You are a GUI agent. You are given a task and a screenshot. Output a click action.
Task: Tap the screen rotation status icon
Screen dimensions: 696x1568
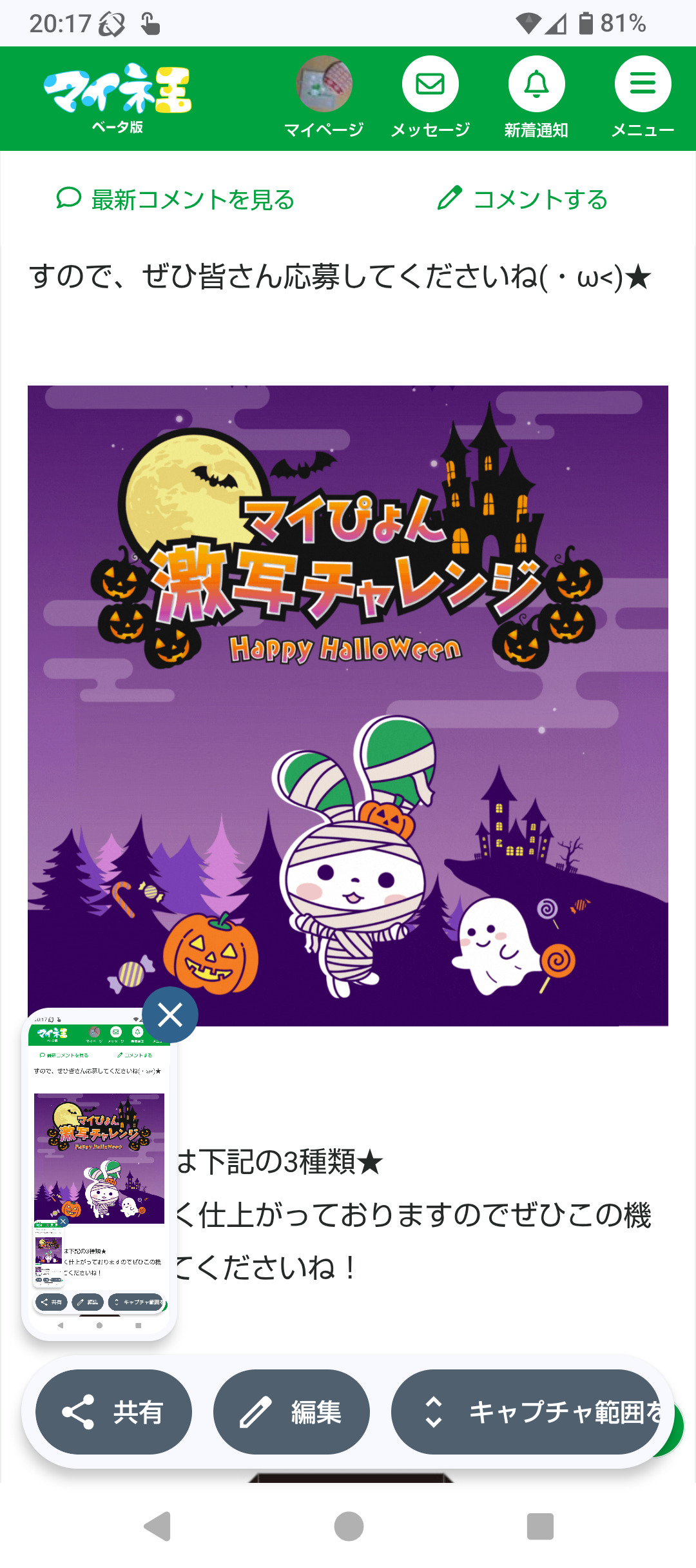pyautogui.click(x=111, y=24)
